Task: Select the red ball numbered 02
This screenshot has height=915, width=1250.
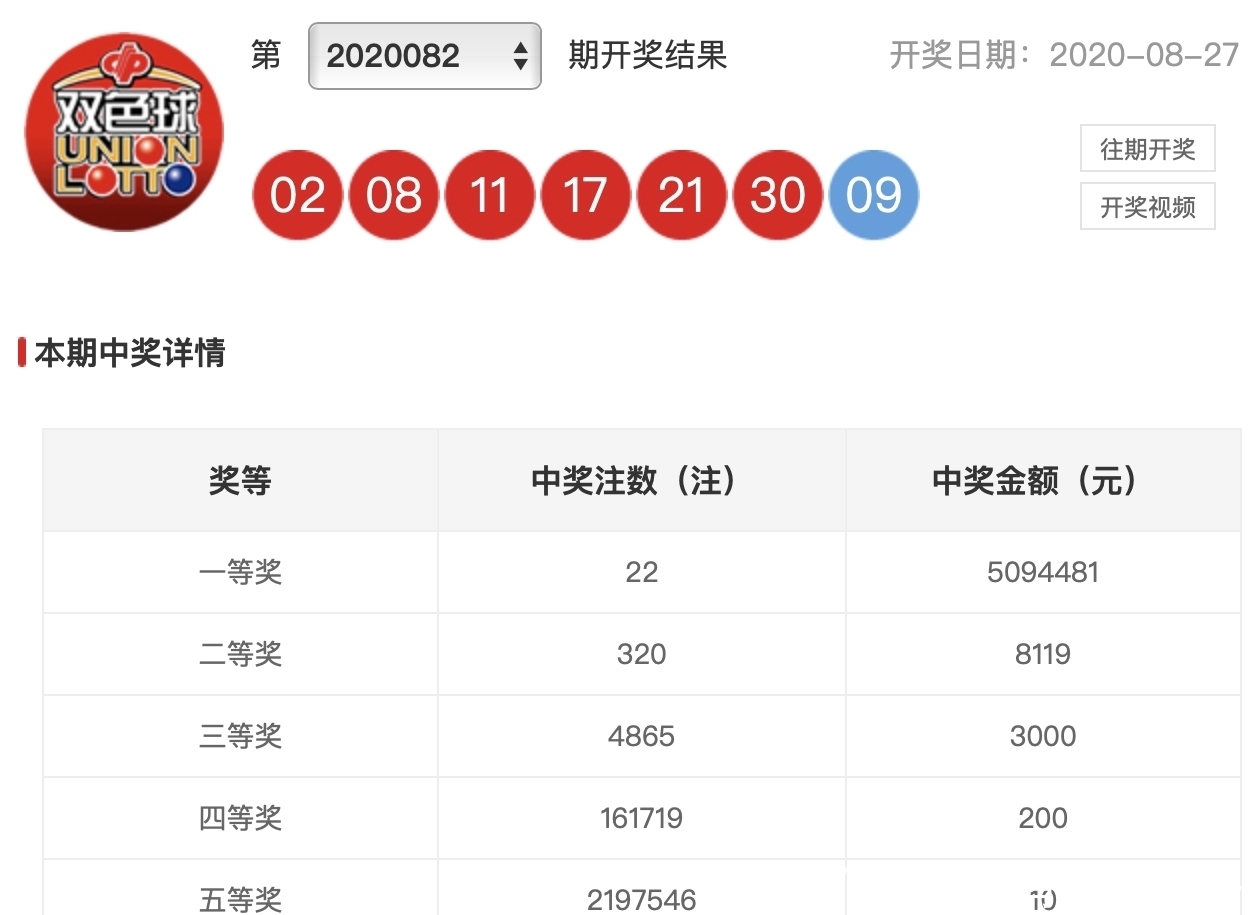Action: click(x=297, y=195)
